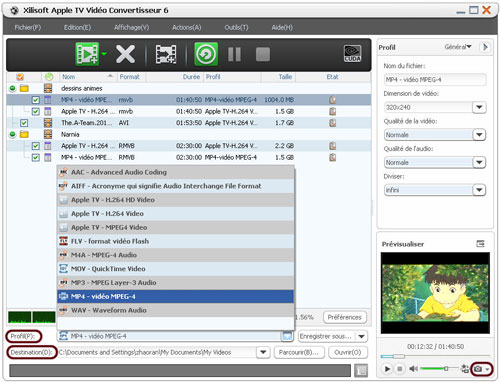500x383 pixels.
Task: Pause conversion with the pause icon
Action: (x=234, y=54)
